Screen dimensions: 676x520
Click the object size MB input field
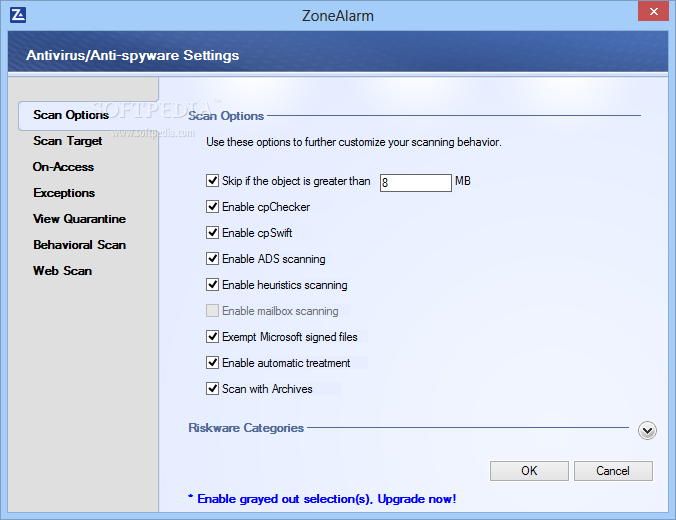[416, 182]
